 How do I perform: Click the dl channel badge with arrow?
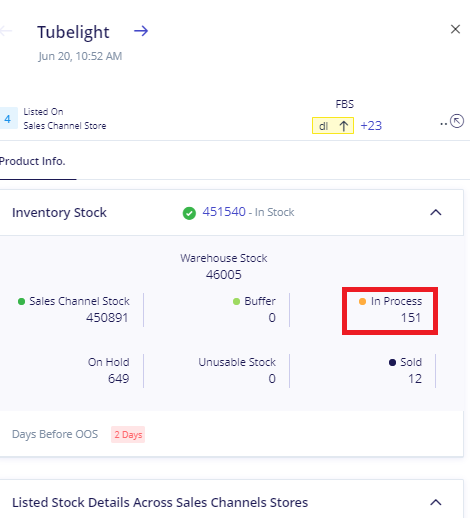pyautogui.click(x=333, y=125)
